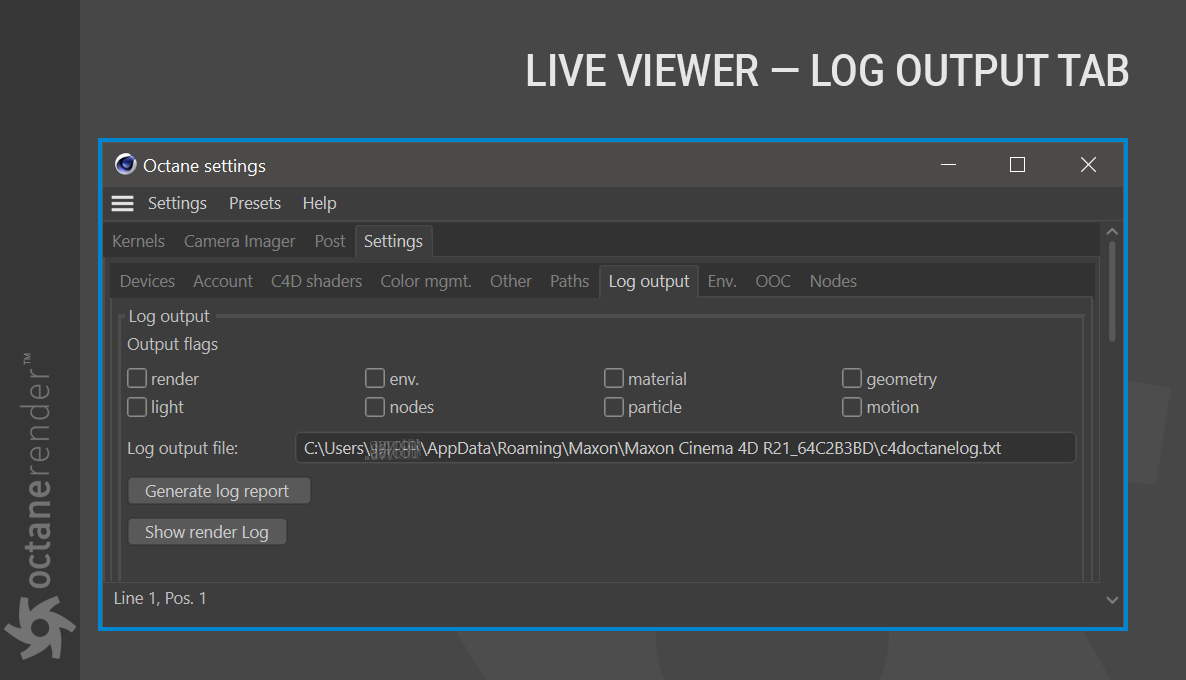Enable the particle output flag
The width and height of the screenshot is (1186, 680).
[614, 407]
